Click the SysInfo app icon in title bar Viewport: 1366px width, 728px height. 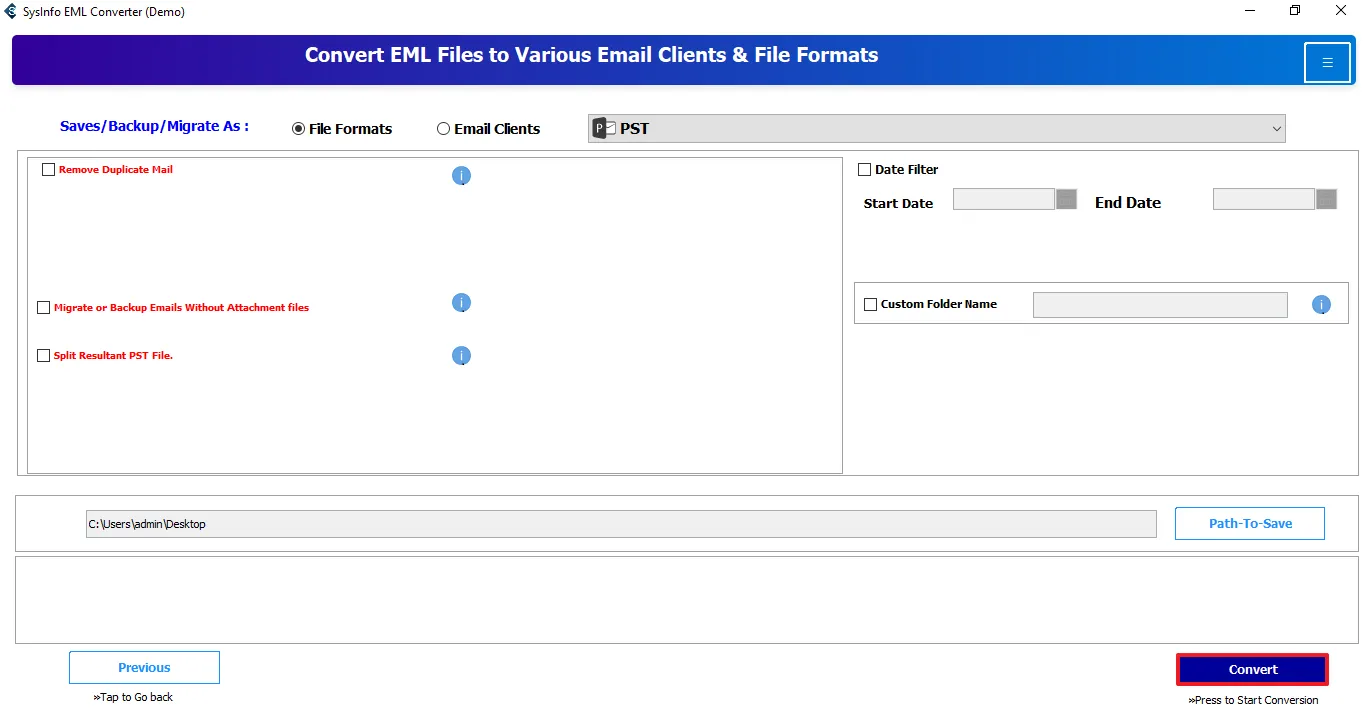tap(11, 12)
